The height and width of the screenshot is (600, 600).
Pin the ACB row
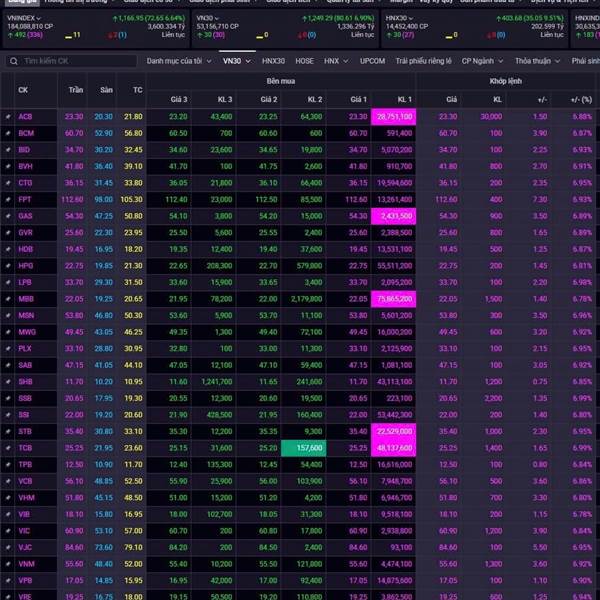point(8,117)
